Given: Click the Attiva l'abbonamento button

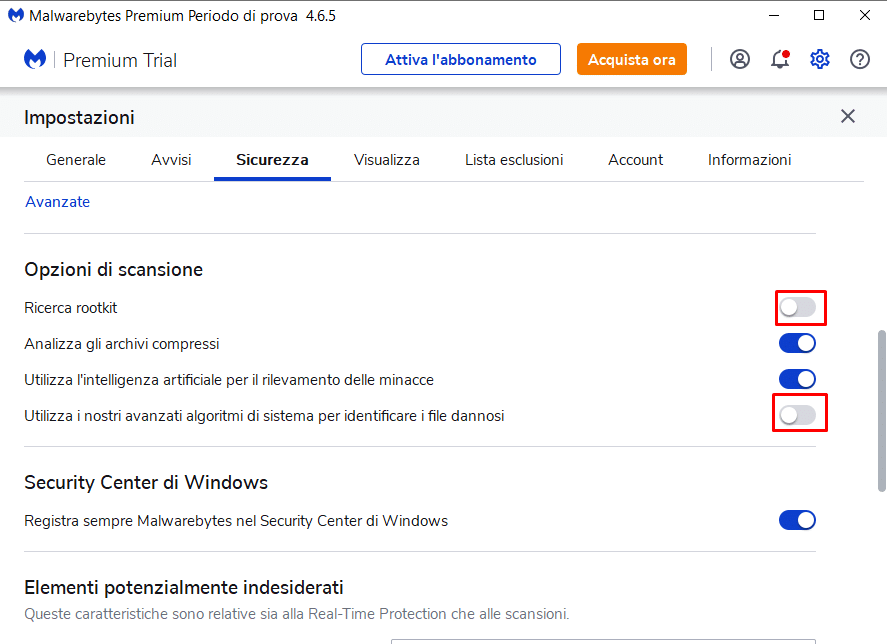Looking at the screenshot, I should [x=461, y=59].
